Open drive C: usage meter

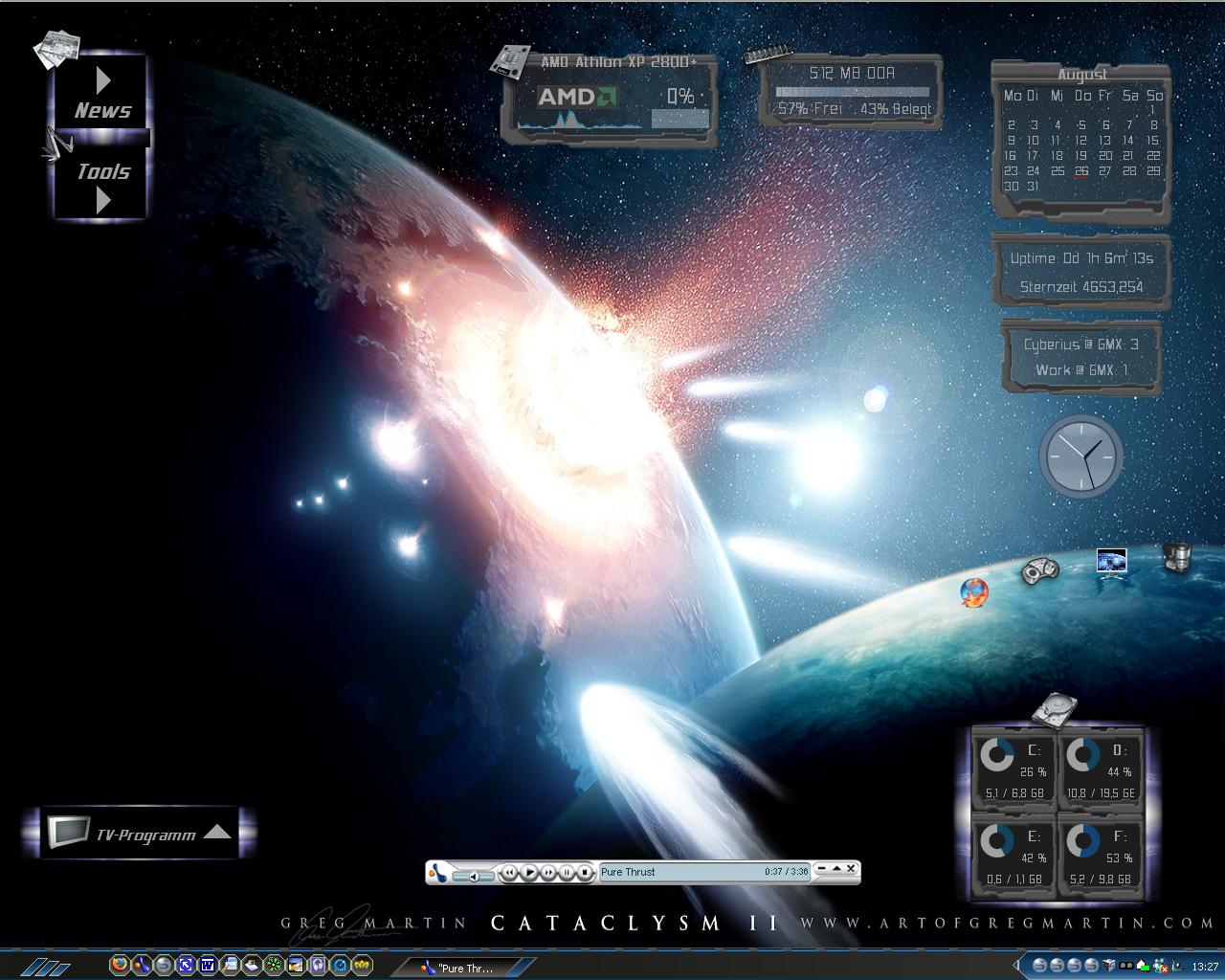point(1013,770)
